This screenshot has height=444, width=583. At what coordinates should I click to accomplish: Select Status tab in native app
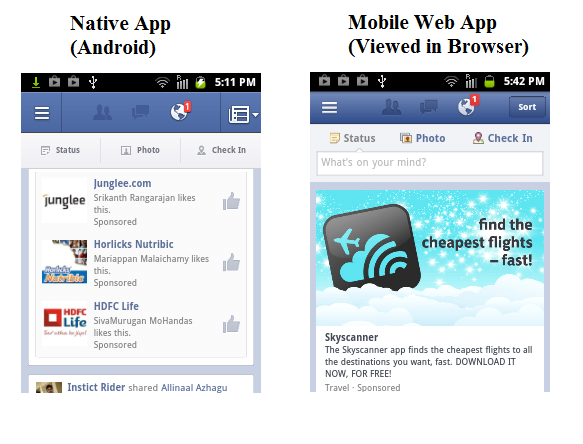60,150
